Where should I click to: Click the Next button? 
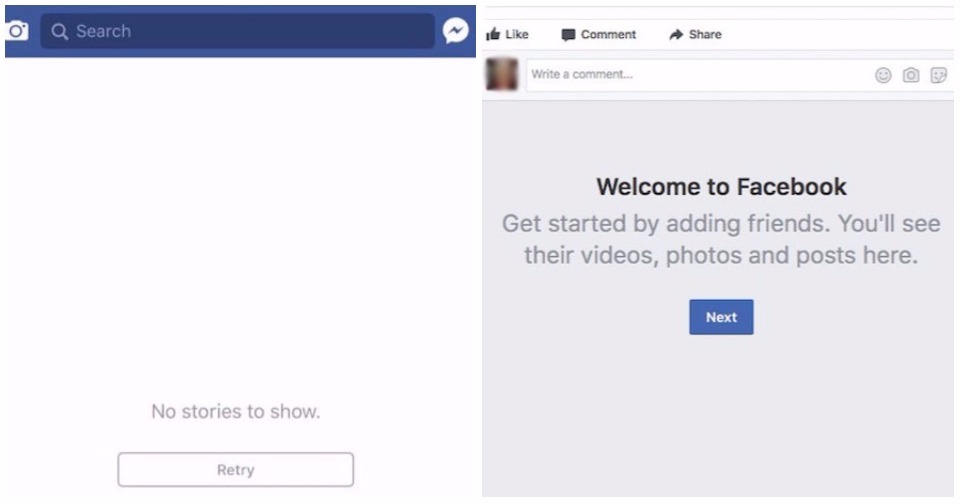(x=721, y=317)
